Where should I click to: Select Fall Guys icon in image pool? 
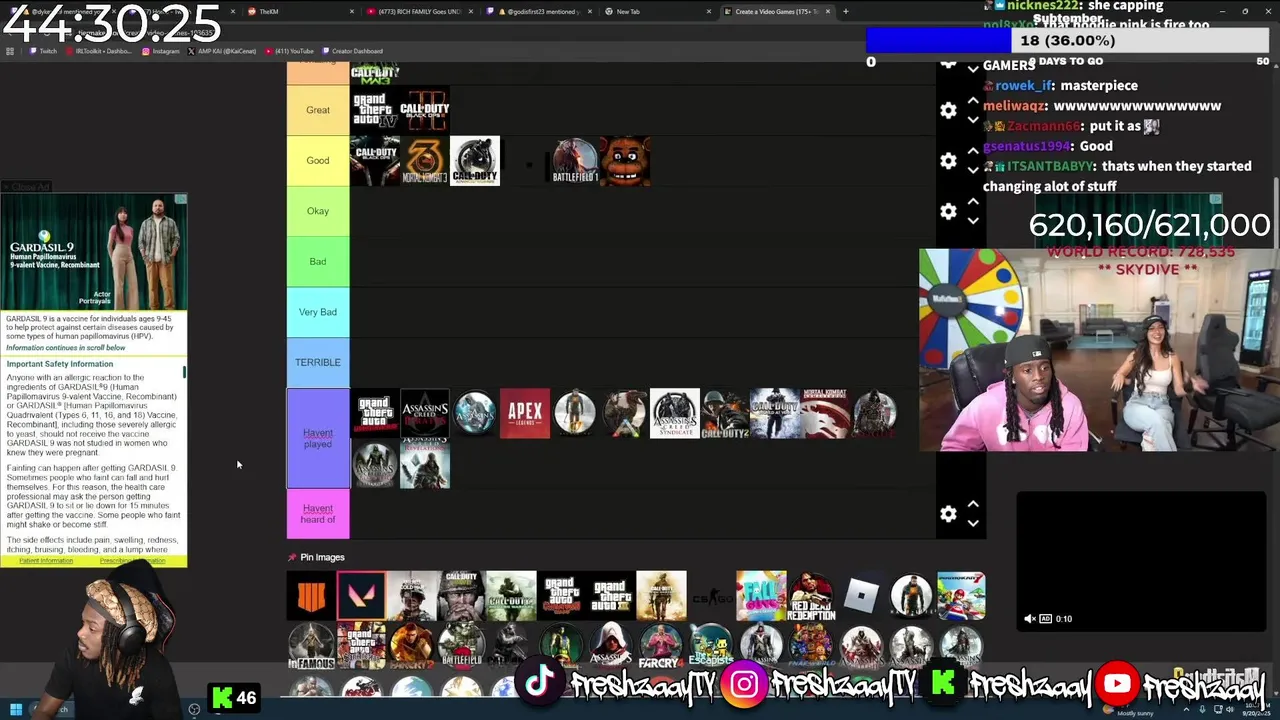click(x=761, y=596)
